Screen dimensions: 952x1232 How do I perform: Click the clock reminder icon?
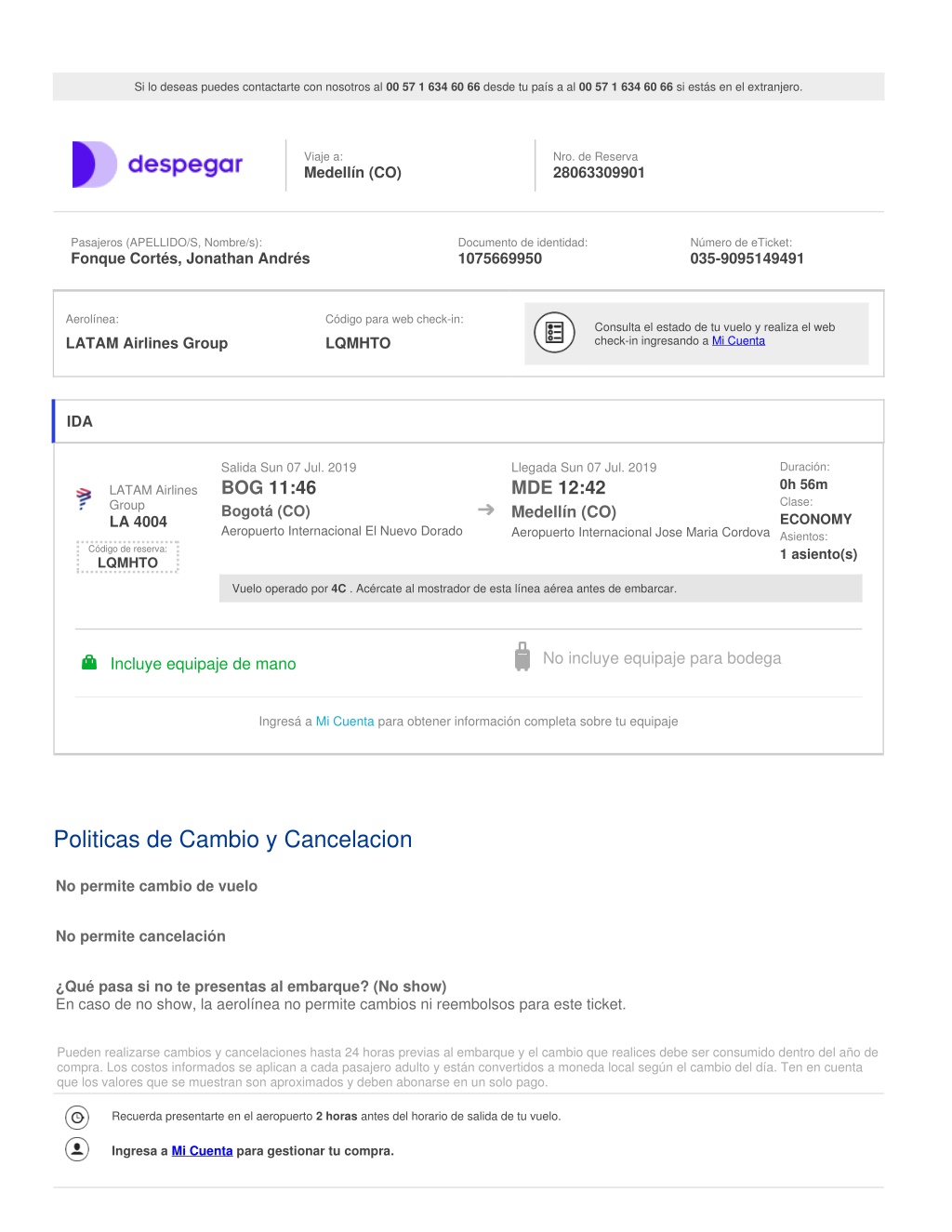[x=77, y=1117]
